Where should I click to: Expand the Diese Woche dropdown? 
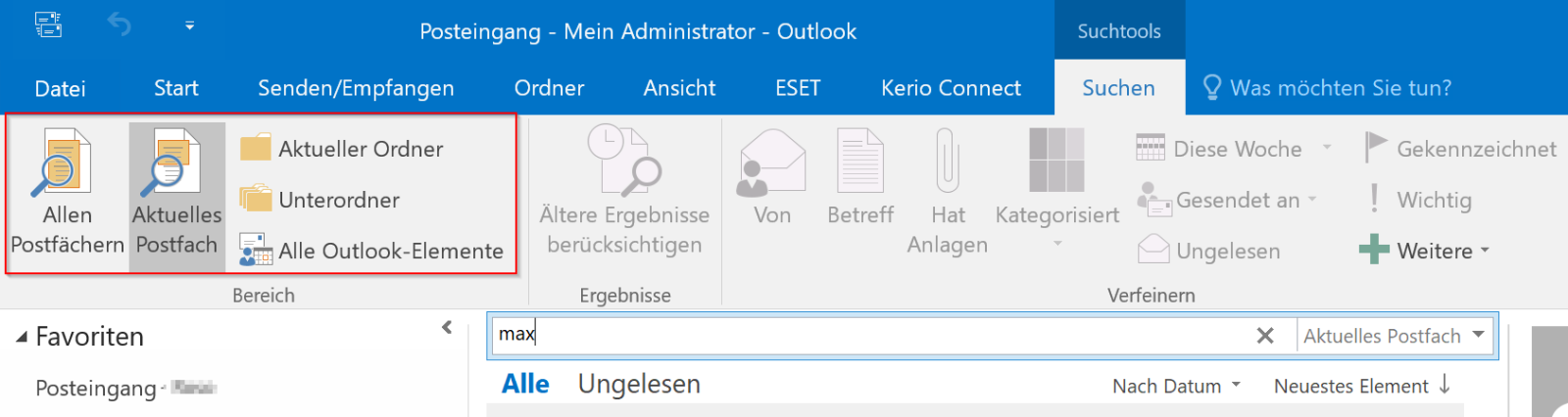point(1234,149)
